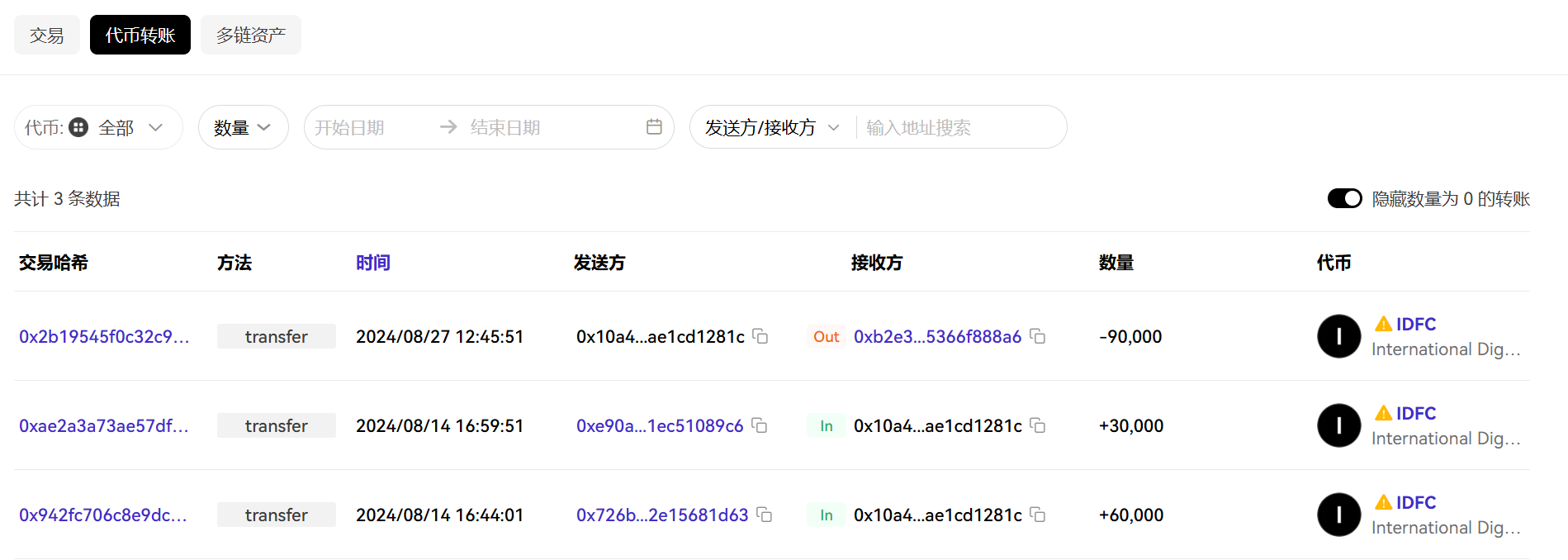1568x560 pixels.
Task: Sort by the 时间 column header
Action: pos(372,263)
